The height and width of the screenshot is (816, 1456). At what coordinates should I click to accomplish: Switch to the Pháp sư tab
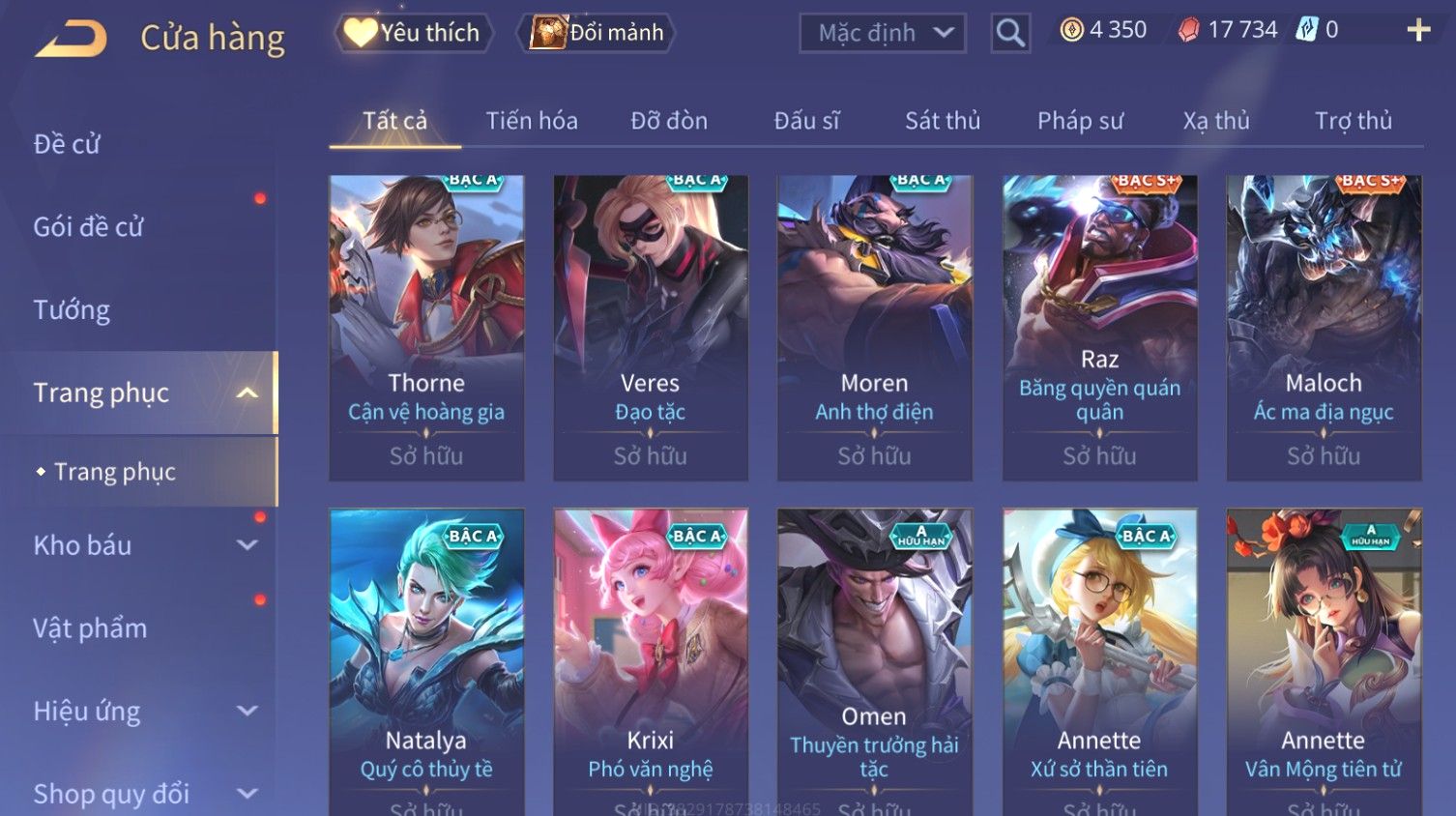pos(1081,121)
